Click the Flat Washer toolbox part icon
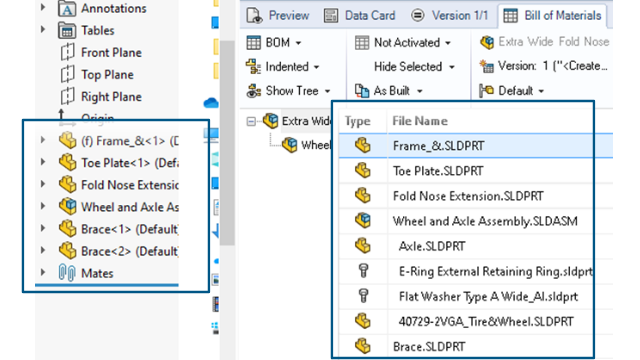640x360 pixels. [x=363, y=296]
